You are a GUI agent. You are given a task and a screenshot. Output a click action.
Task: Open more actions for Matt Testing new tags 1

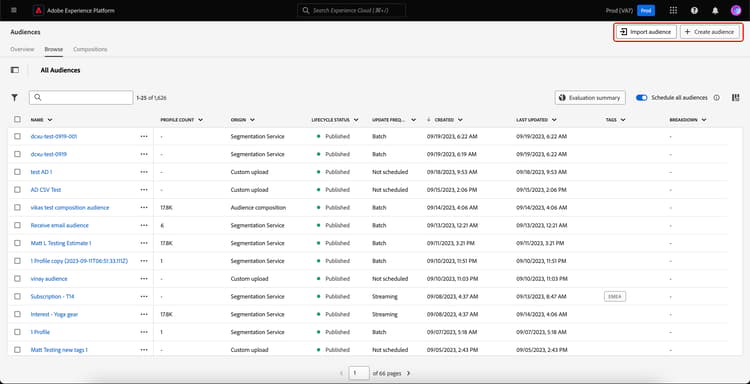(x=144, y=350)
